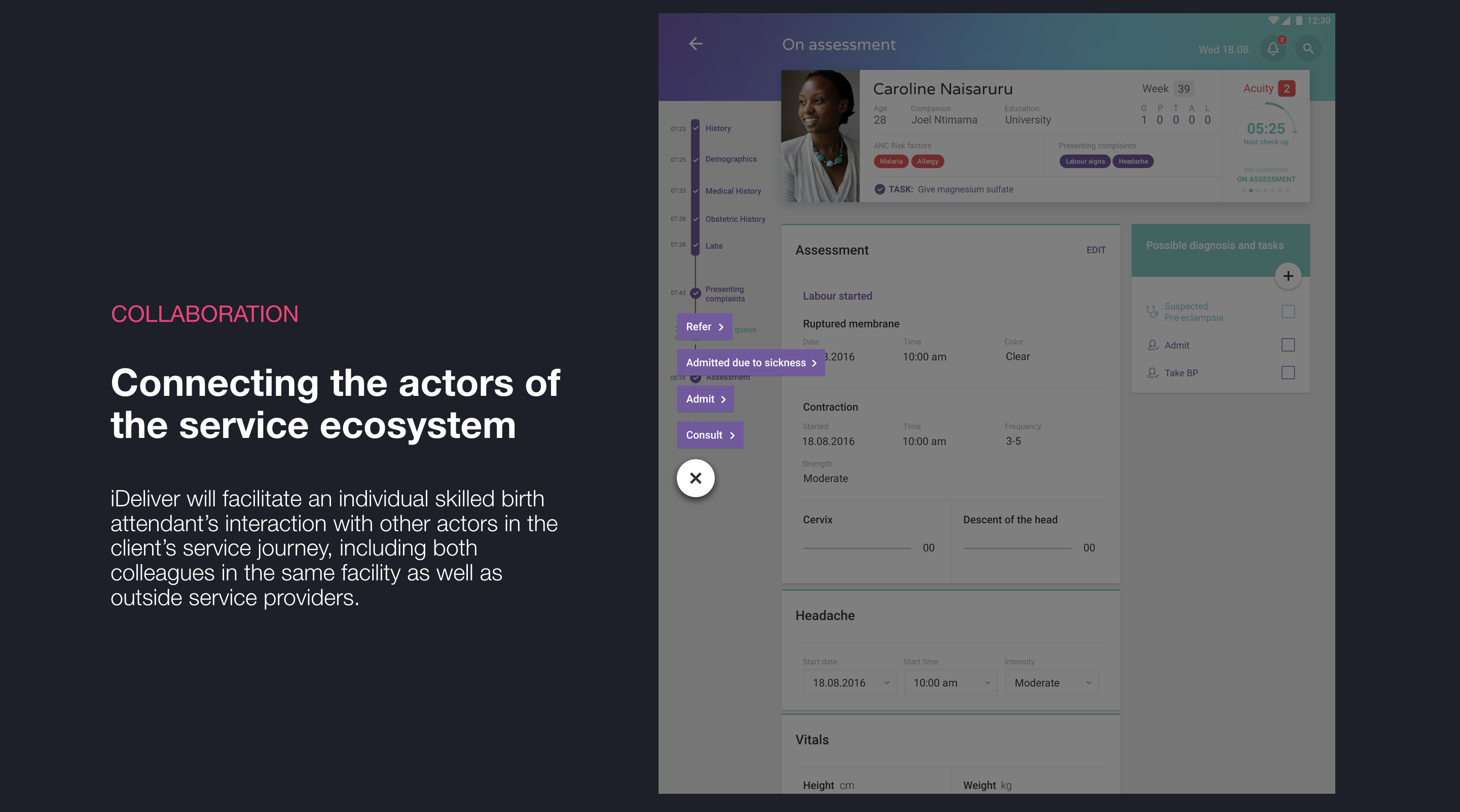This screenshot has height=812, width=1460.
Task: Adjust the Cervix slider track
Action: tap(856, 548)
